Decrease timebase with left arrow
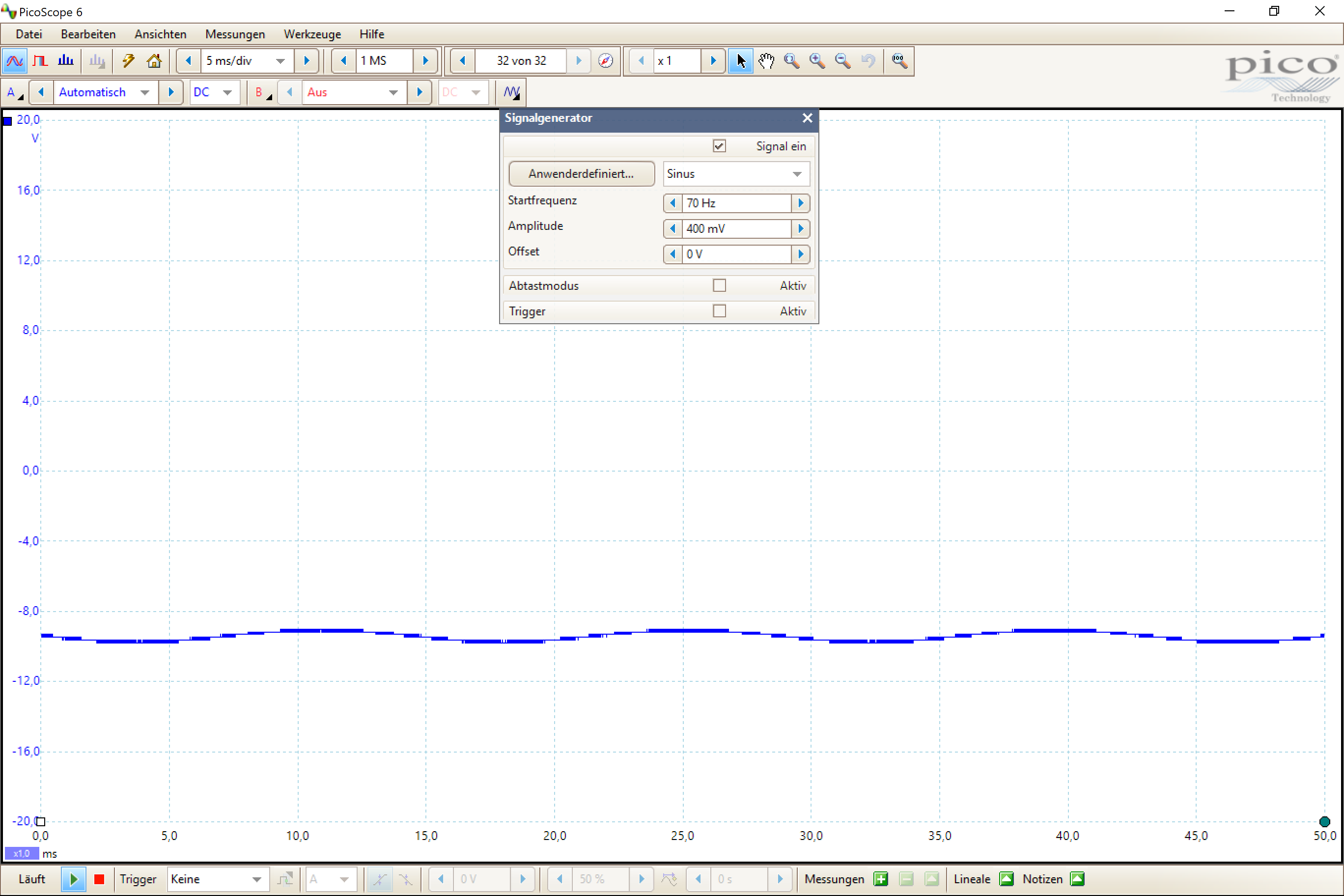 pyautogui.click(x=188, y=60)
